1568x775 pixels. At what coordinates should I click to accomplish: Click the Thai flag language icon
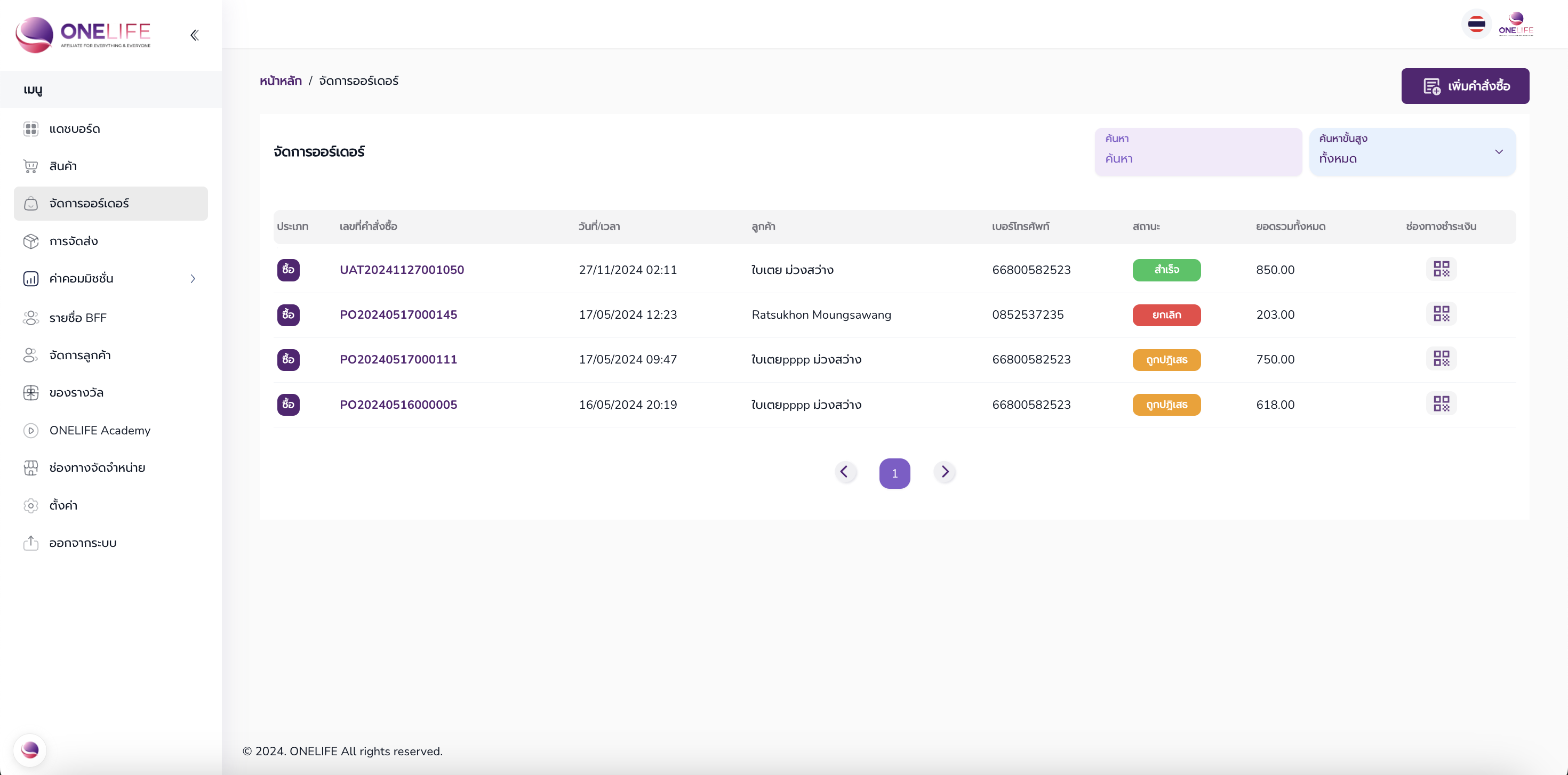[x=1476, y=25]
